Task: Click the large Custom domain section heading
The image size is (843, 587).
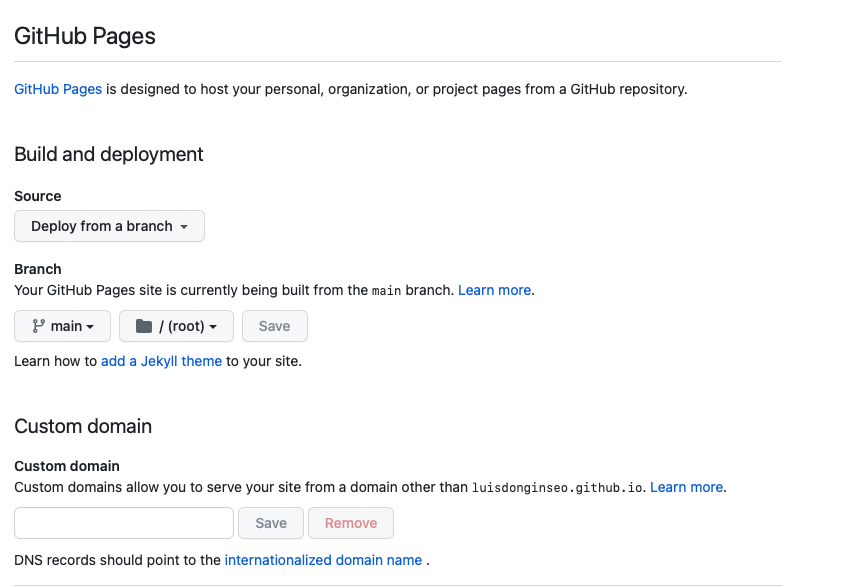Action: click(x=83, y=426)
